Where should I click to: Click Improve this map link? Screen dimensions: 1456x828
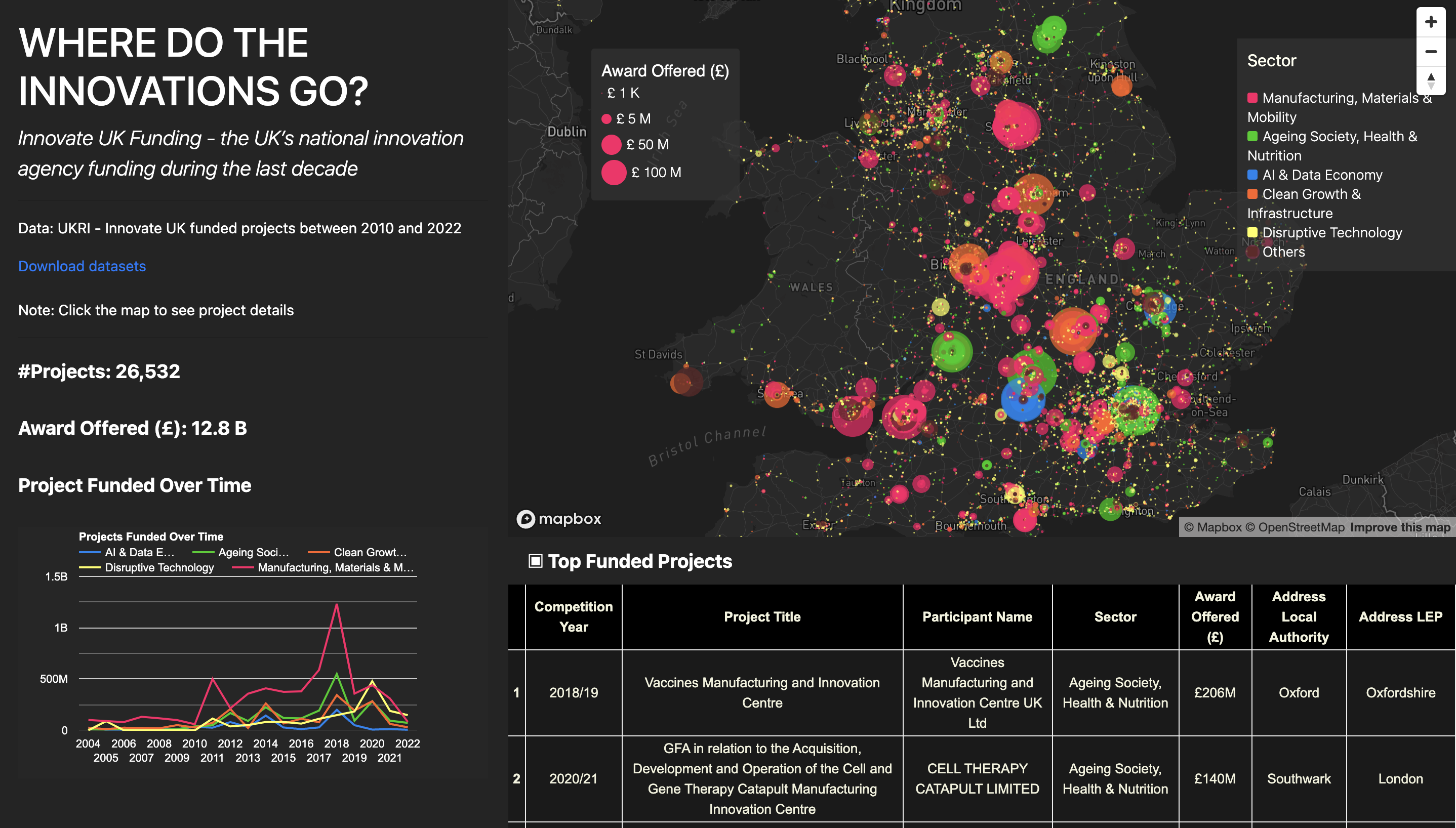(x=1400, y=527)
